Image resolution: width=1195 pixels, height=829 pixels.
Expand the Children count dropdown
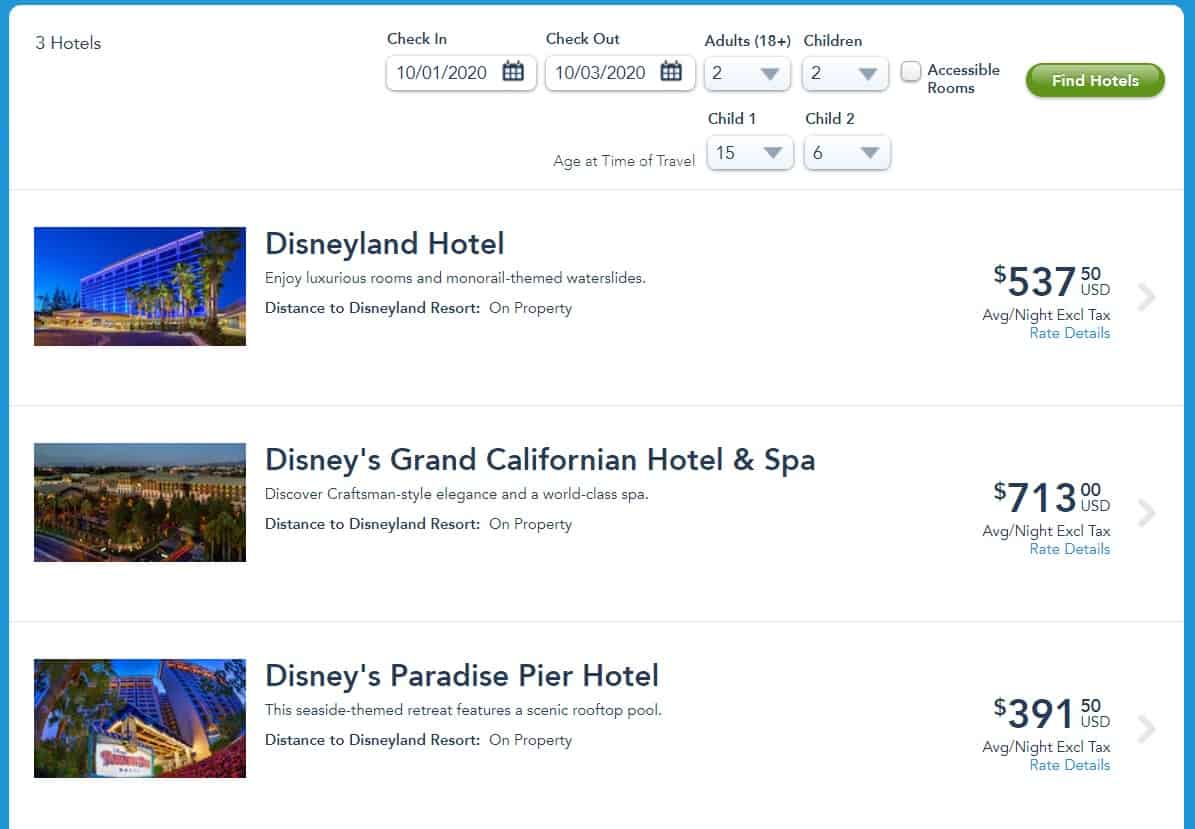[845, 73]
